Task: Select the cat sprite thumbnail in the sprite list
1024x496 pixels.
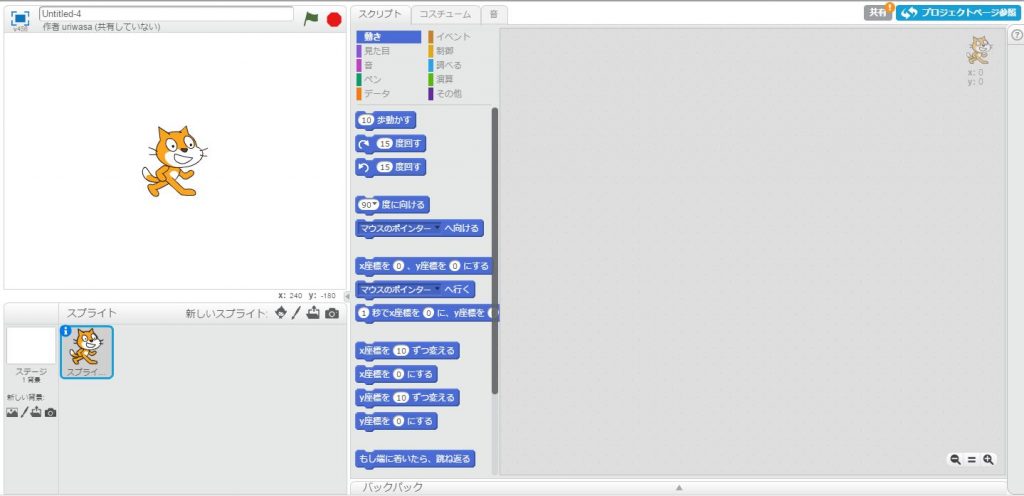Action: click(x=87, y=352)
